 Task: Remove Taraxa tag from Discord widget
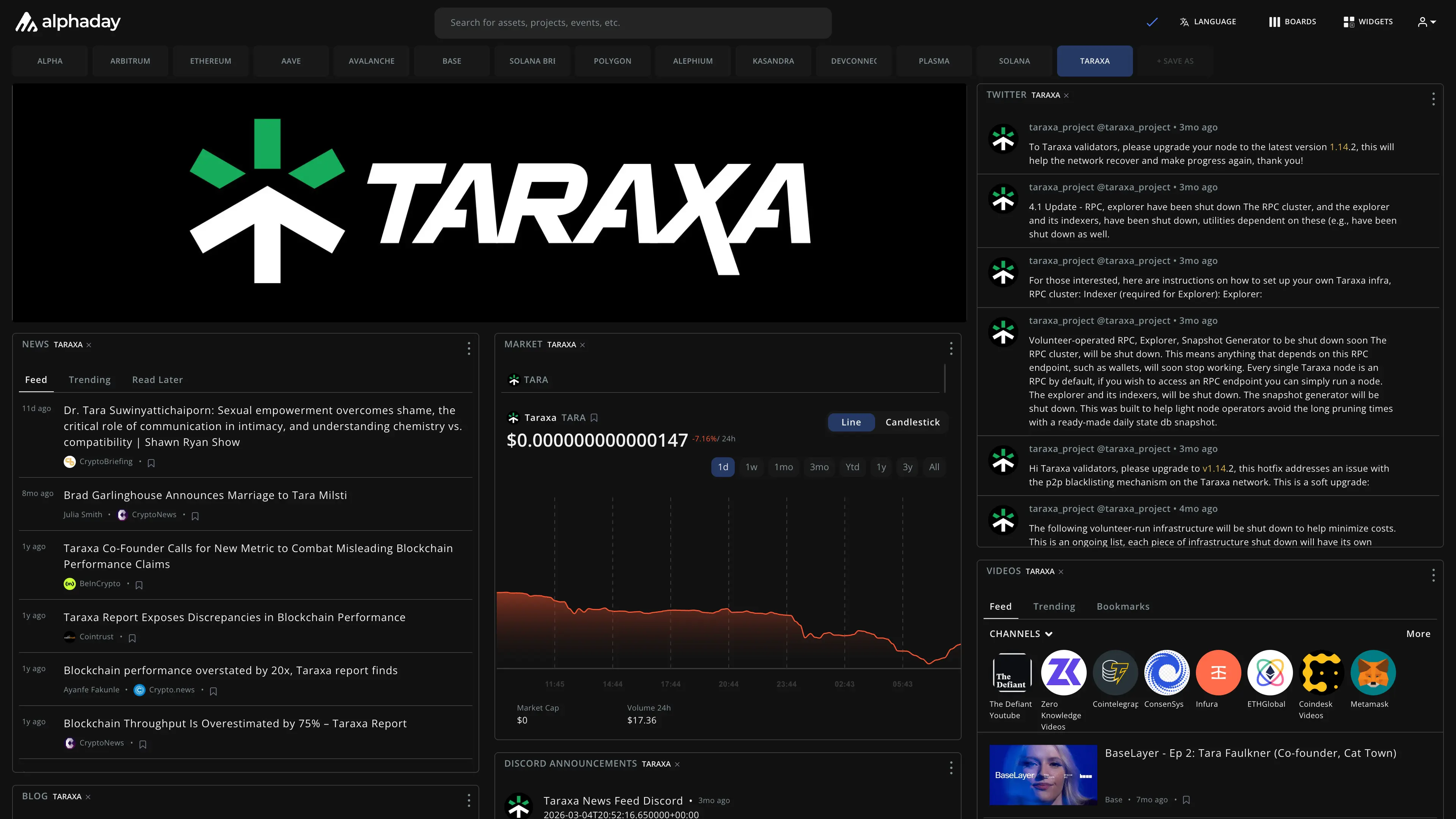click(x=676, y=764)
